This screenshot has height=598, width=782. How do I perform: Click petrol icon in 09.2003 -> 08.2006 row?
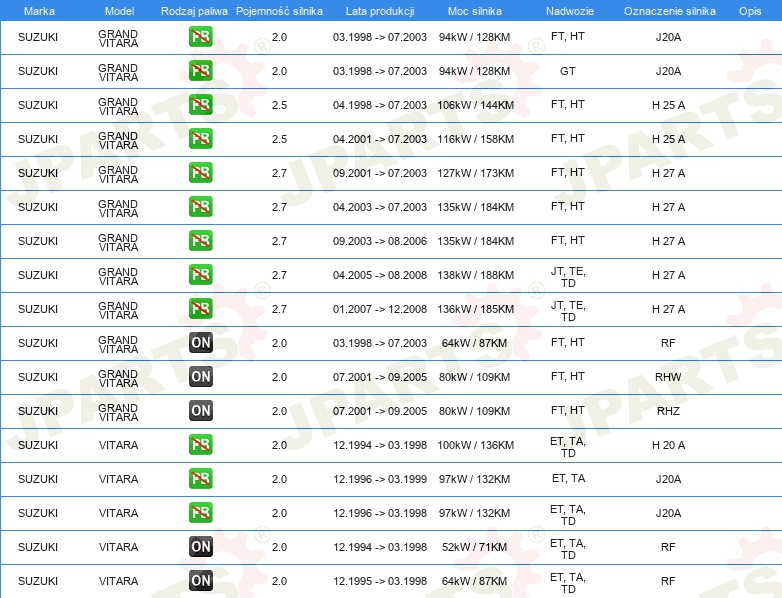(200, 240)
